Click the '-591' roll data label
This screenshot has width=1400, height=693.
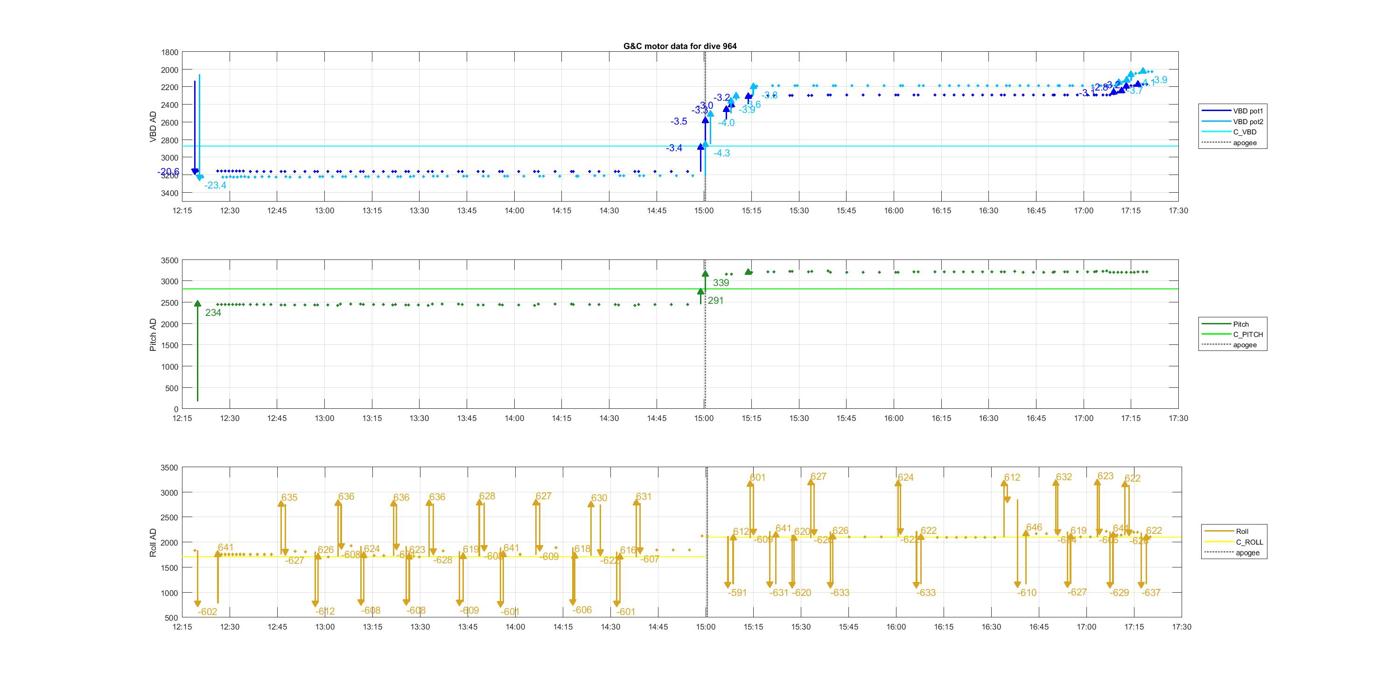pyautogui.click(x=737, y=593)
